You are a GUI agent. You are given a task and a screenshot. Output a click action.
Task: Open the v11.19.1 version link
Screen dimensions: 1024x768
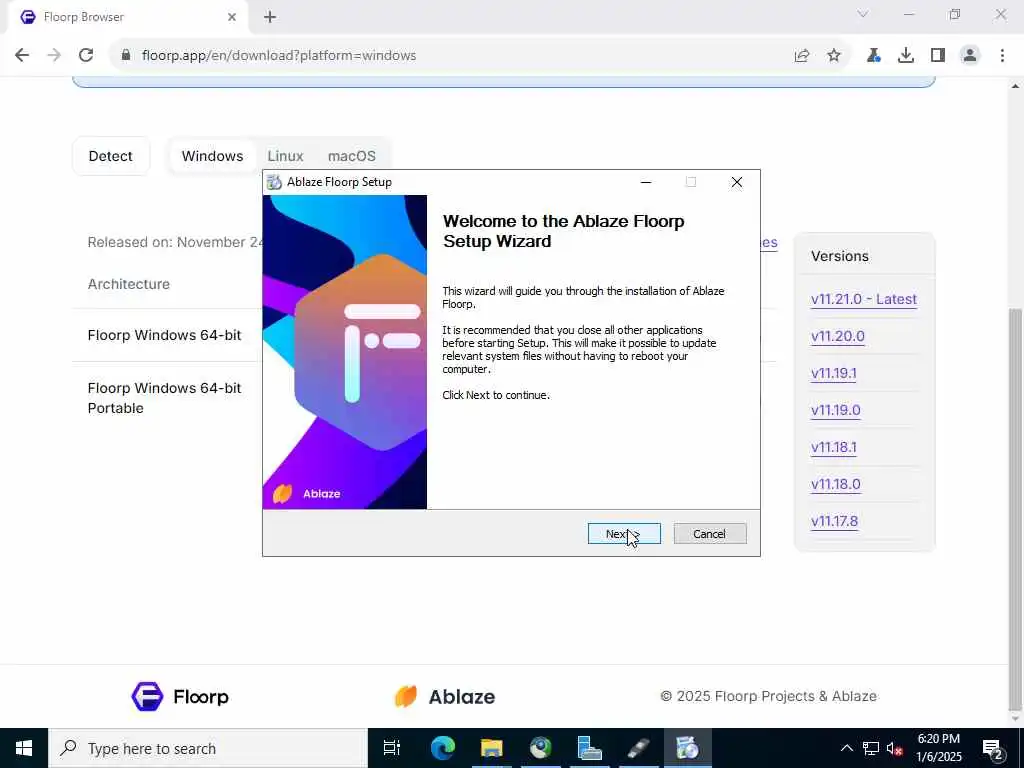pyautogui.click(x=834, y=374)
